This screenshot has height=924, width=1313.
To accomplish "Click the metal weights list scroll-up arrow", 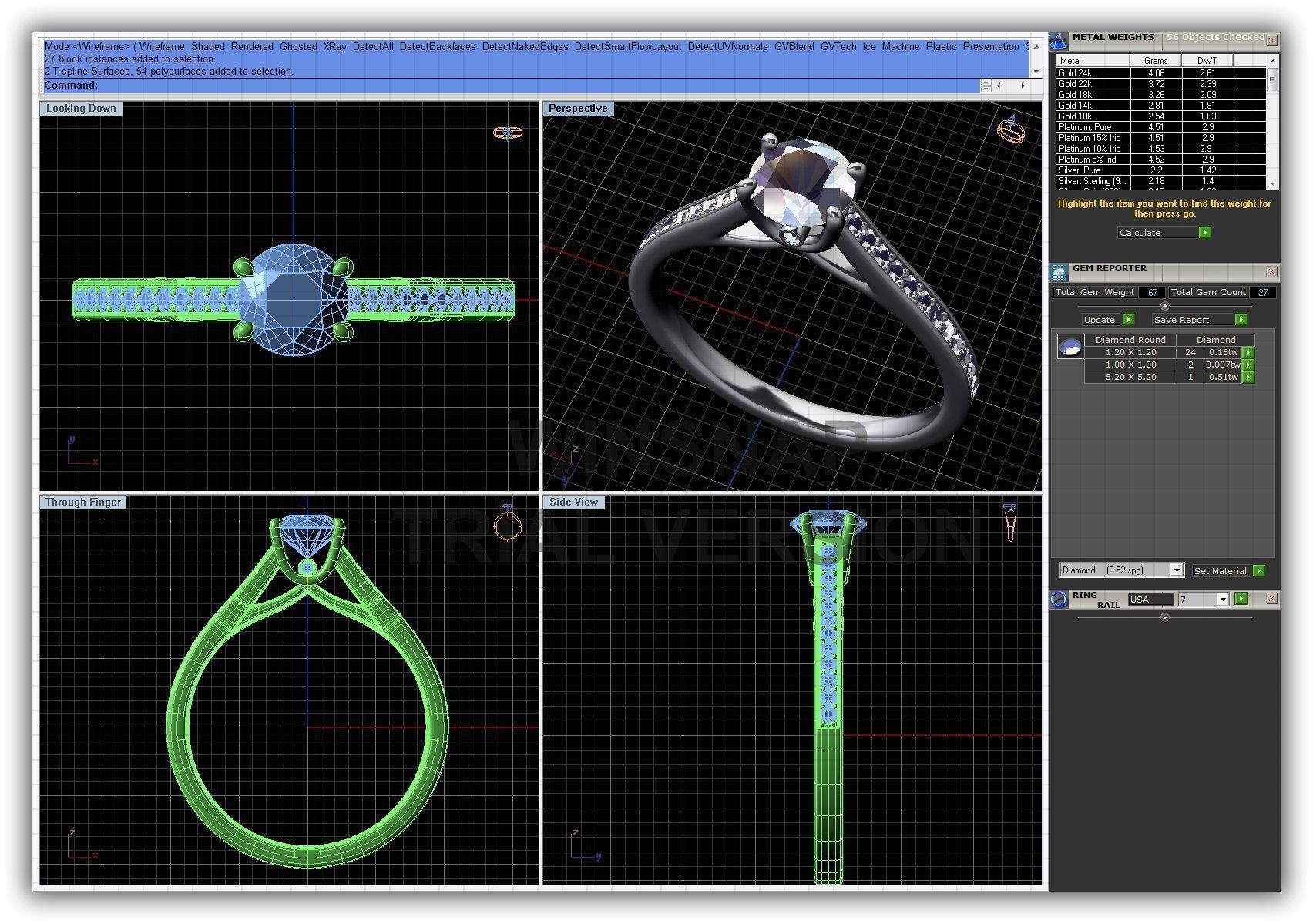I will [1272, 60].
